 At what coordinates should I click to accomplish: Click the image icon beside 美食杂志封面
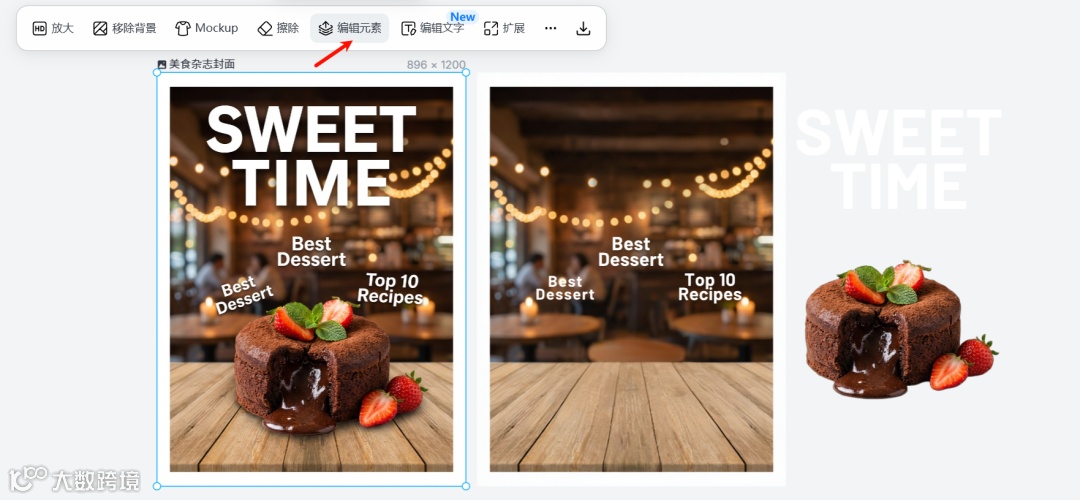[x=162, y=64]
